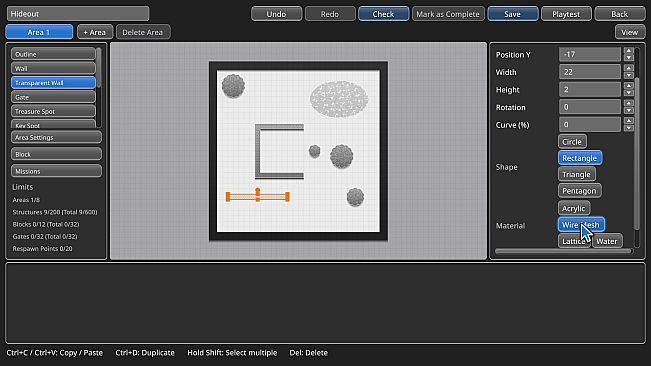
Task: Select Transparent Wall in the list
Action: (x=53, y=83)
